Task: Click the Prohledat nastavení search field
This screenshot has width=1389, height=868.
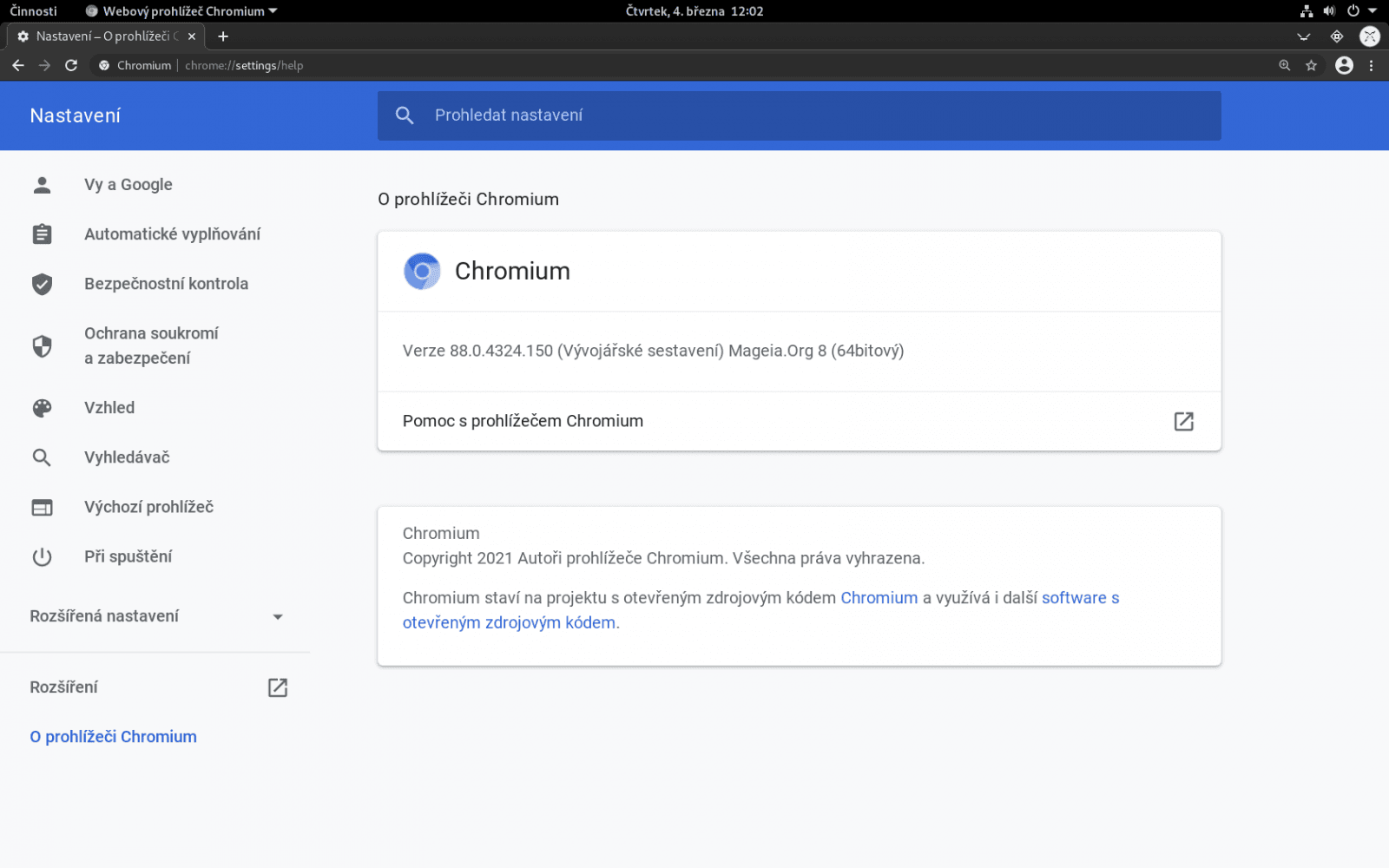Action: coord(799,115)
